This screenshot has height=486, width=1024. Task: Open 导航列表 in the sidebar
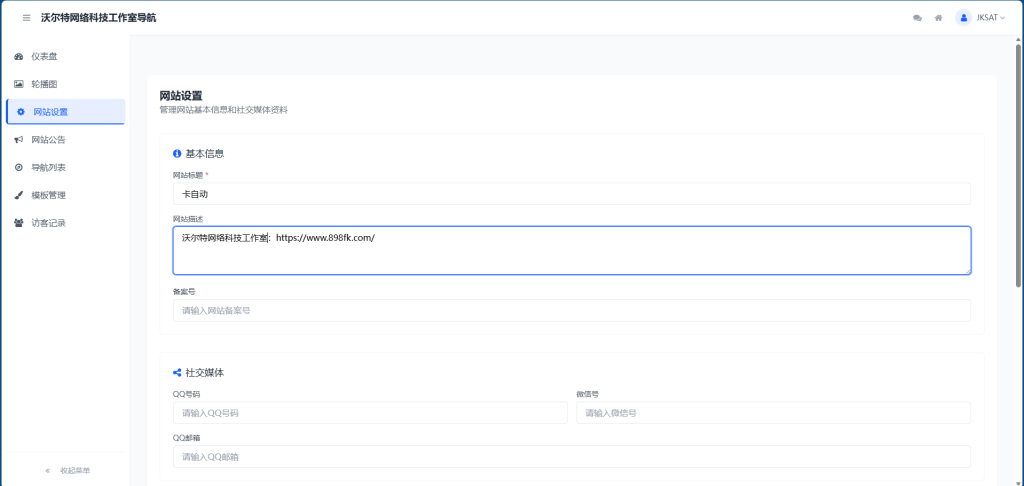(65, 167)
